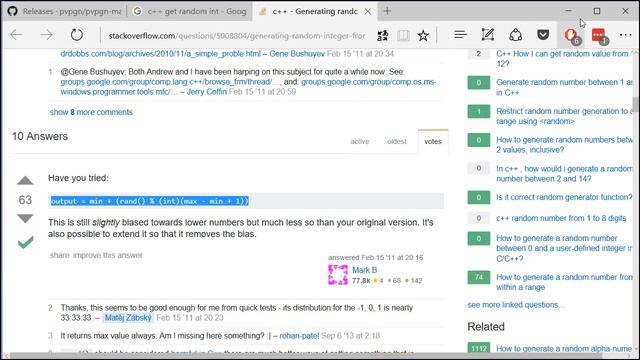The image size is (640, 360).
Task: Switch to the Google search tab
Action: coord(190,11)
